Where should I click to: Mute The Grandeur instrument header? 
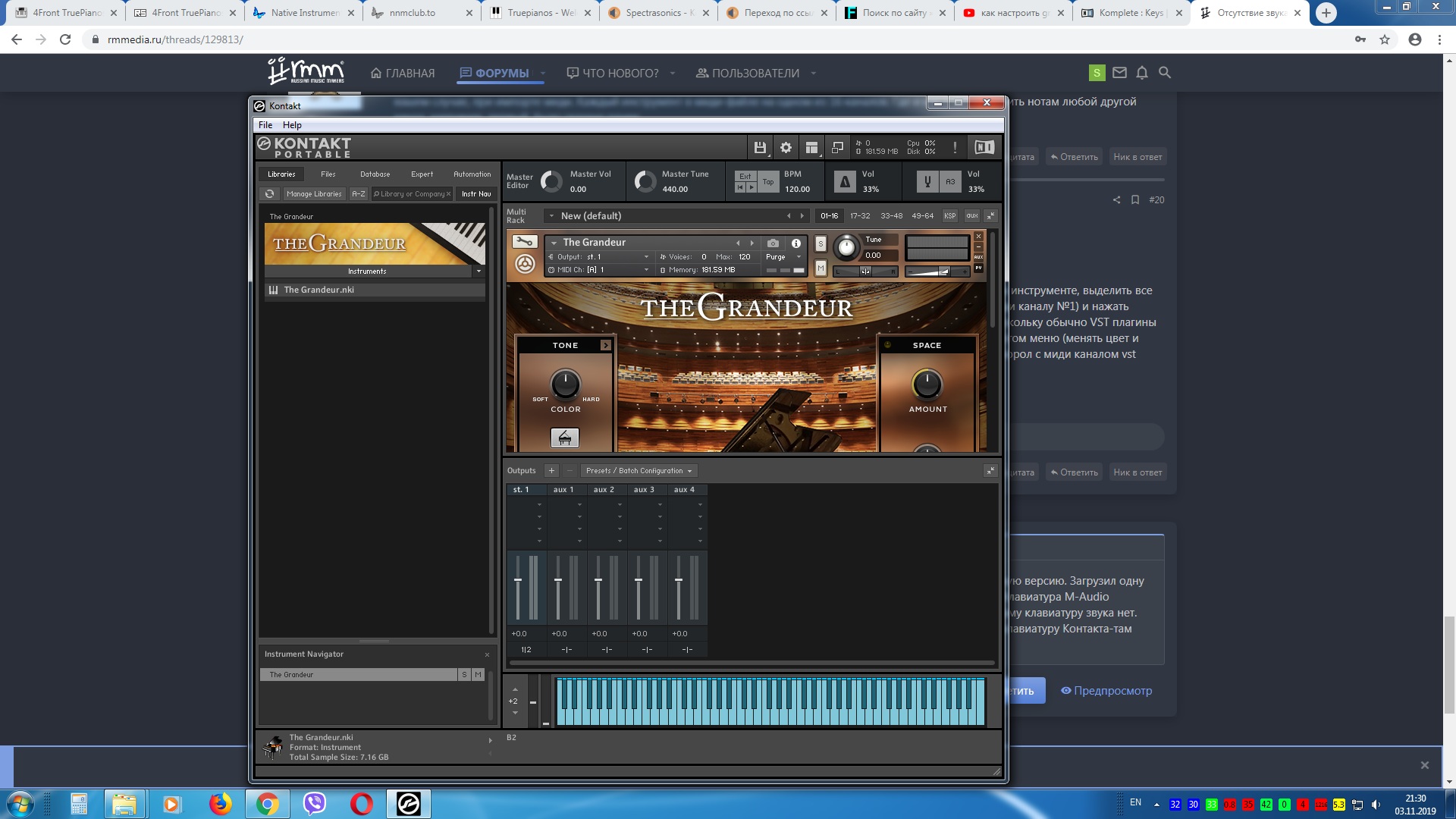point(821,268)
